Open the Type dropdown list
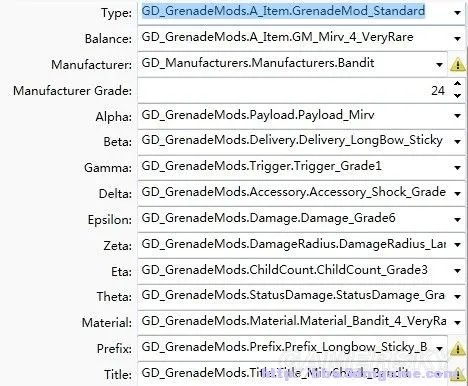Viewport: 468px width, 386px height. click(x=458, y=13)
